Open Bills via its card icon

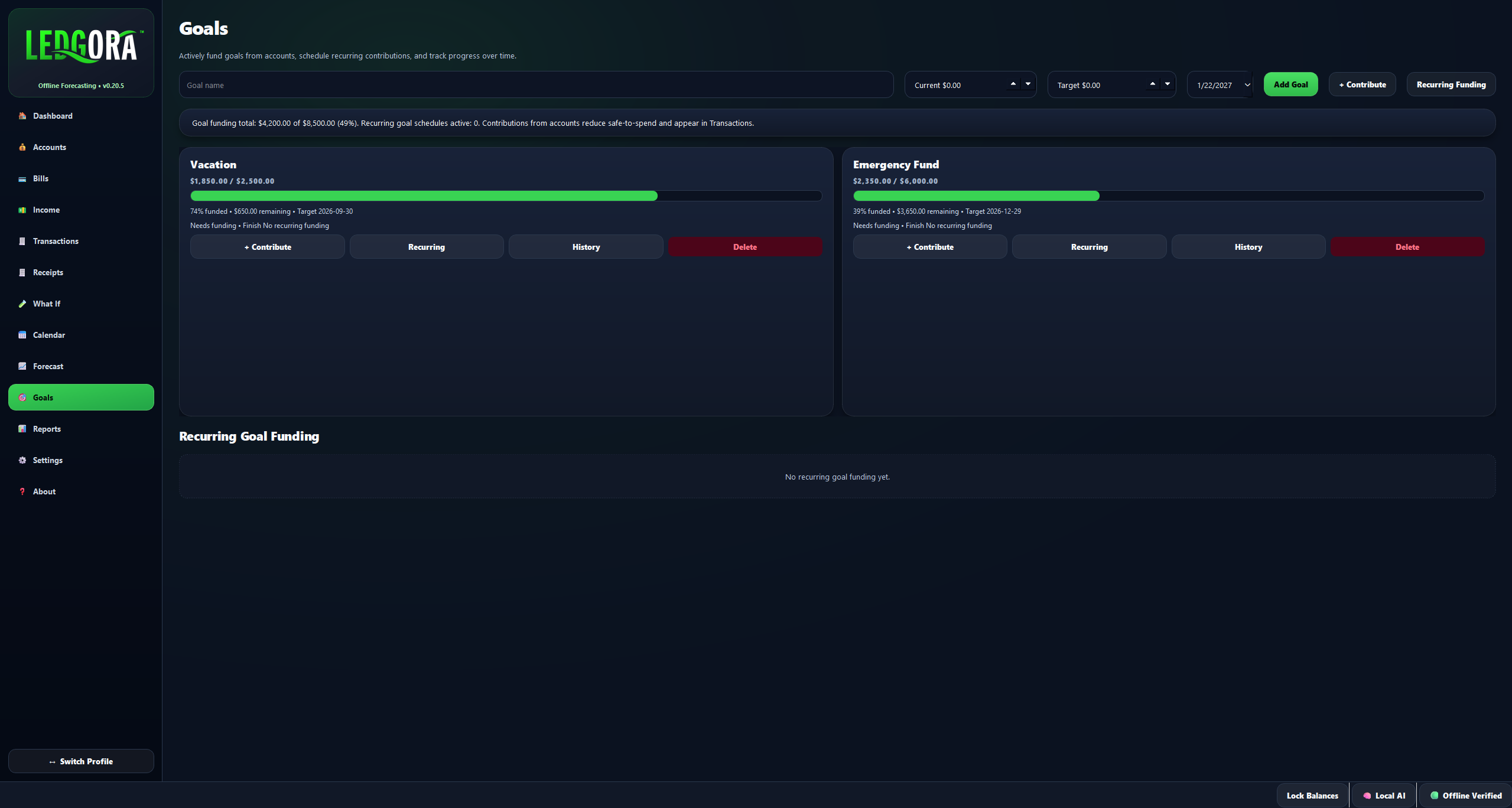coord(22,178)
